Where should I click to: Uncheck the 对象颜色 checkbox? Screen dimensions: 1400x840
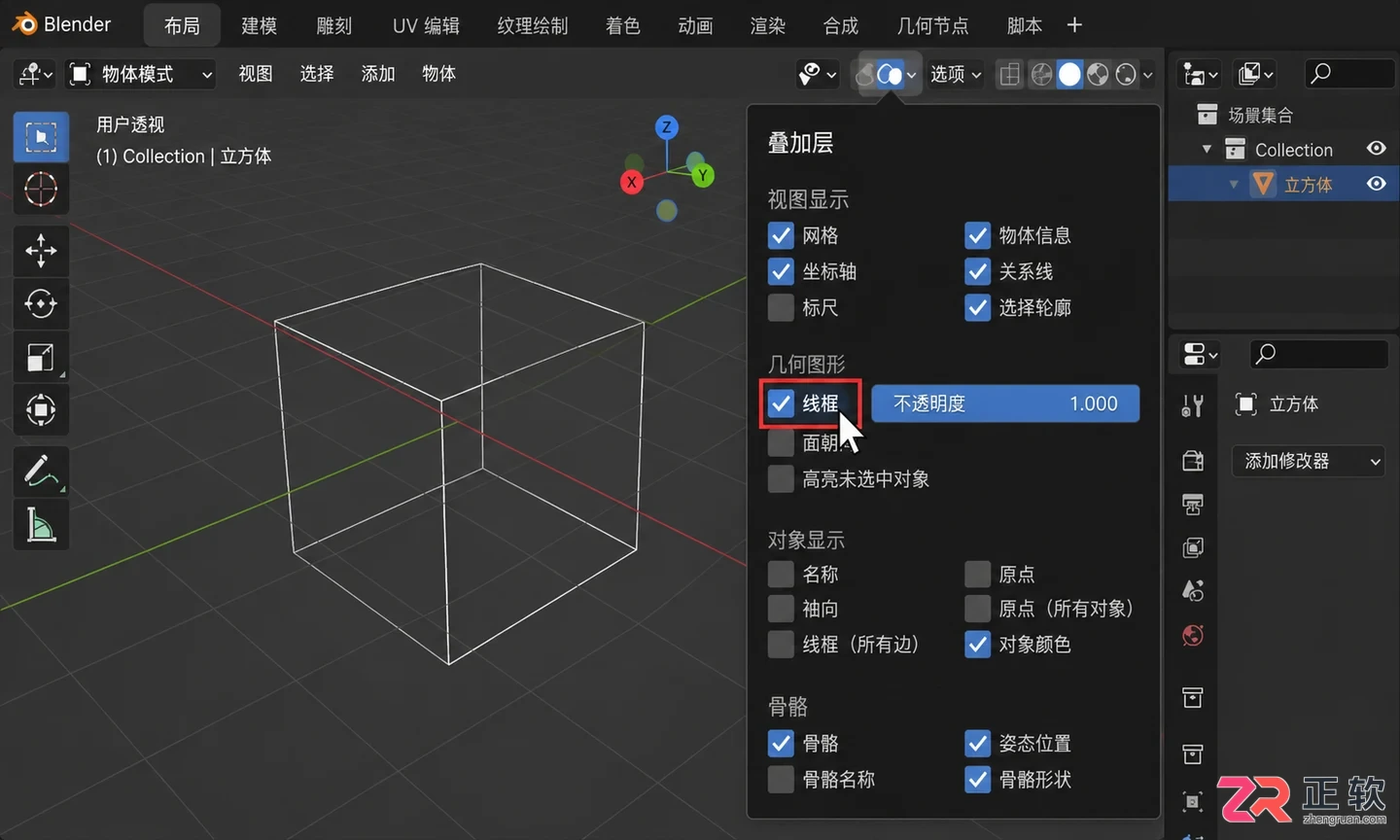tap(977, 644)
